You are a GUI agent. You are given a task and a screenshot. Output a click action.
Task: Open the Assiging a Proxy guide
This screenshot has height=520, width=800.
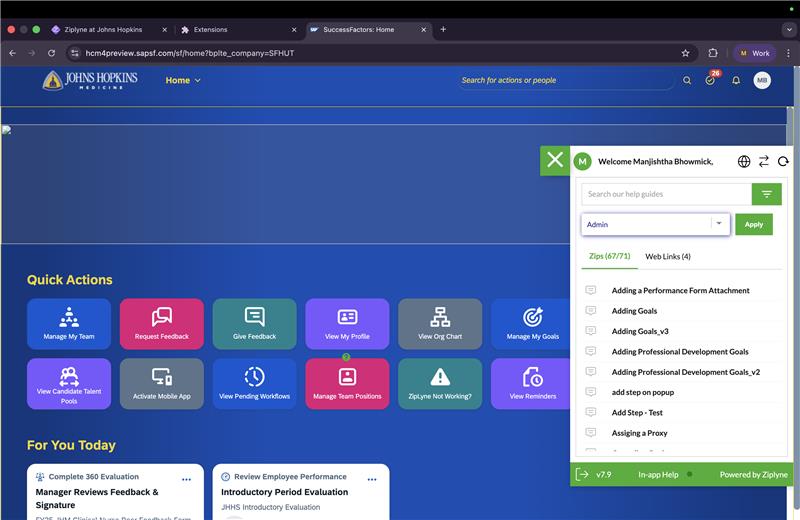639,433
